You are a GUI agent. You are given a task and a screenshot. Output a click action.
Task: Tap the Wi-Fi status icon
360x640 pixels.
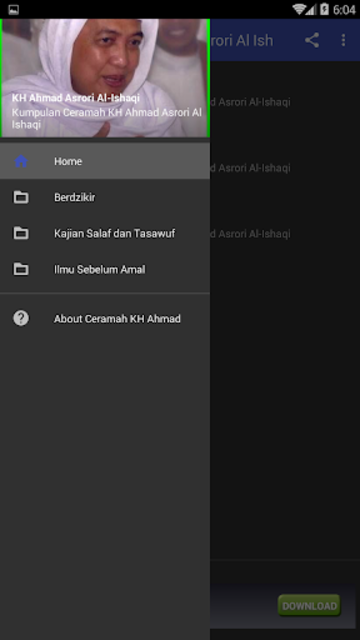pyautogui.click(x=300, y=9)
